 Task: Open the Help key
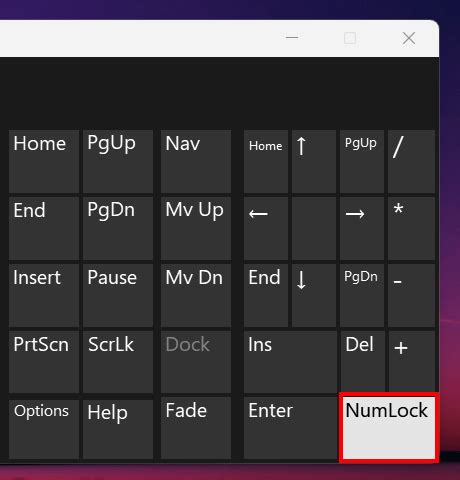(x=118, y=429)
